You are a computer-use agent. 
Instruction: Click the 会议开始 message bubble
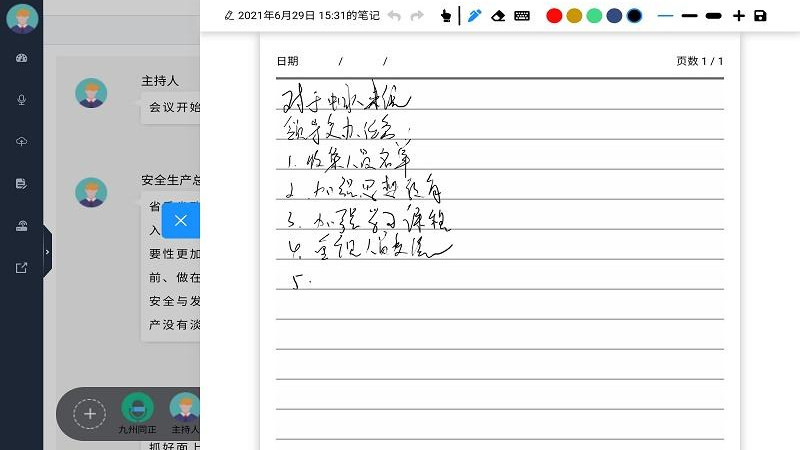(x=170, y=107)
